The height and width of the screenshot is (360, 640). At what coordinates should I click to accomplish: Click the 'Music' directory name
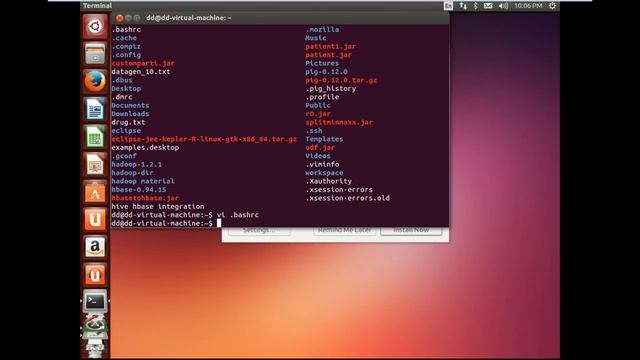[x=316, y=38]
